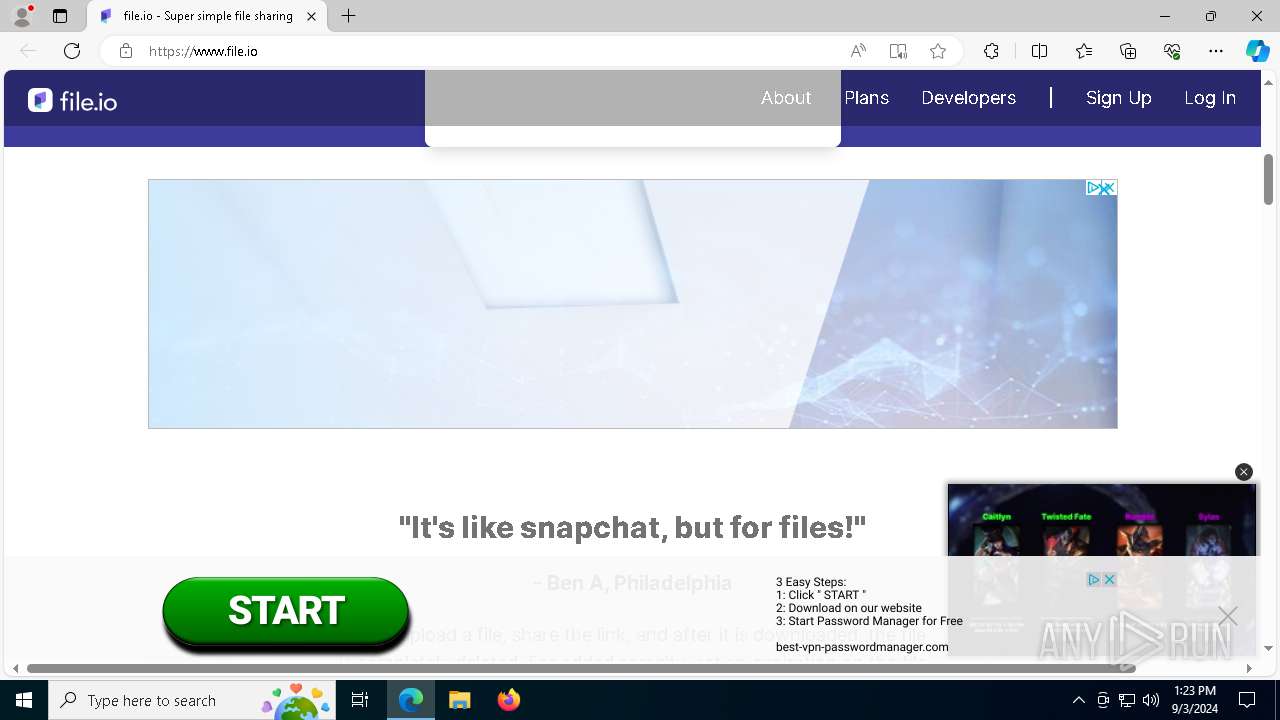Open File Explorer from taskbar

(x=459, y=700)
